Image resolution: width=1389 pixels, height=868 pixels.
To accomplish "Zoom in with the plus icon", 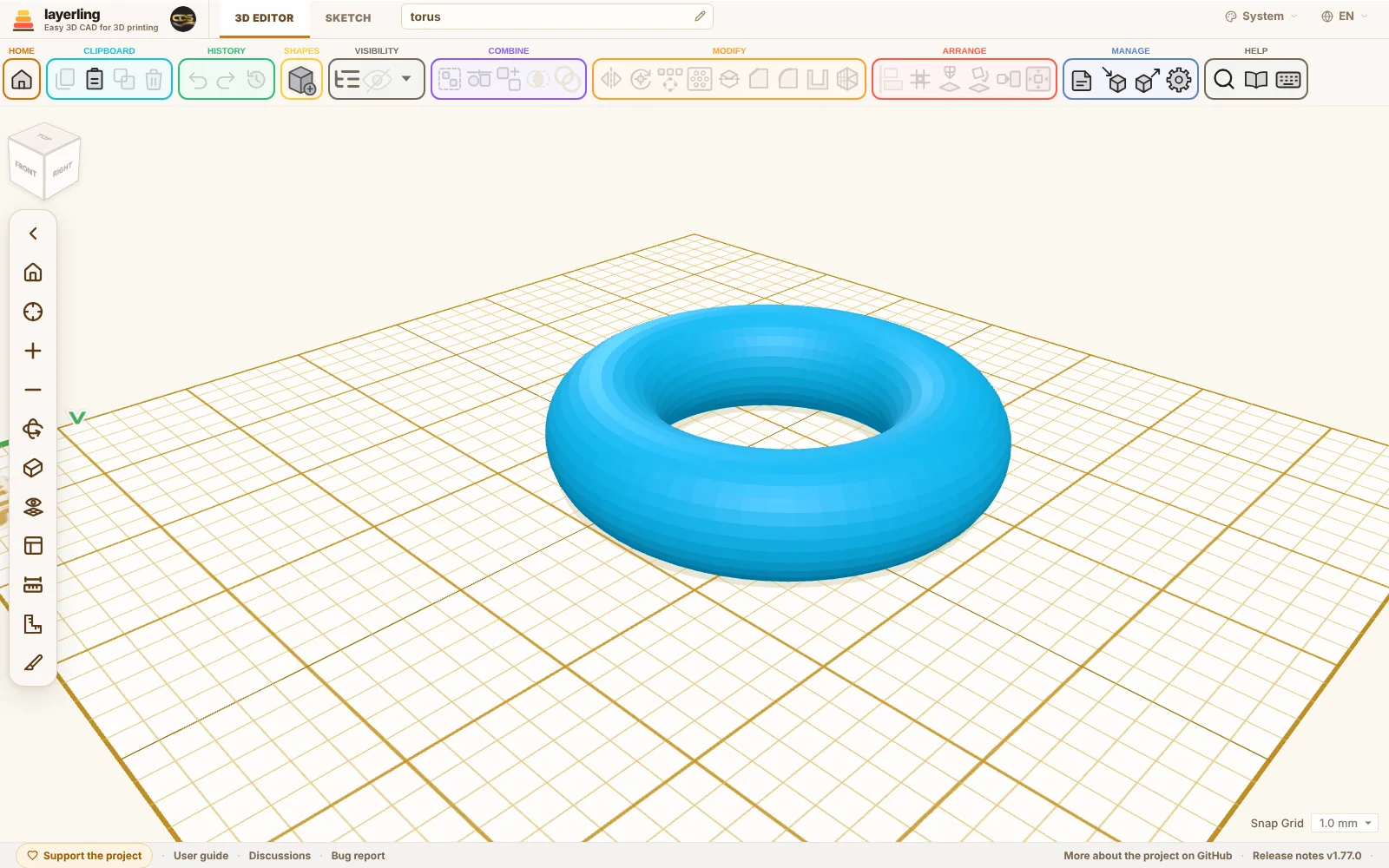I will [33, 351].
